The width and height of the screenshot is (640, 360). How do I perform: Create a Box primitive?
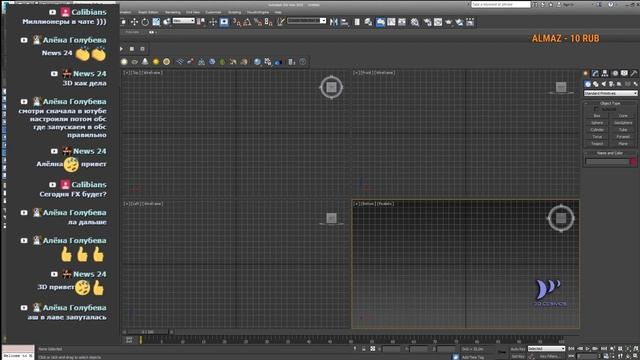[597, 116]
